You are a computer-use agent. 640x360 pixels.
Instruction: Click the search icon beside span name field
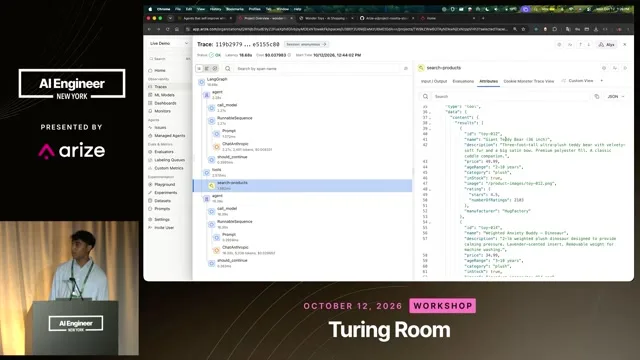click(x=228, y=69)
